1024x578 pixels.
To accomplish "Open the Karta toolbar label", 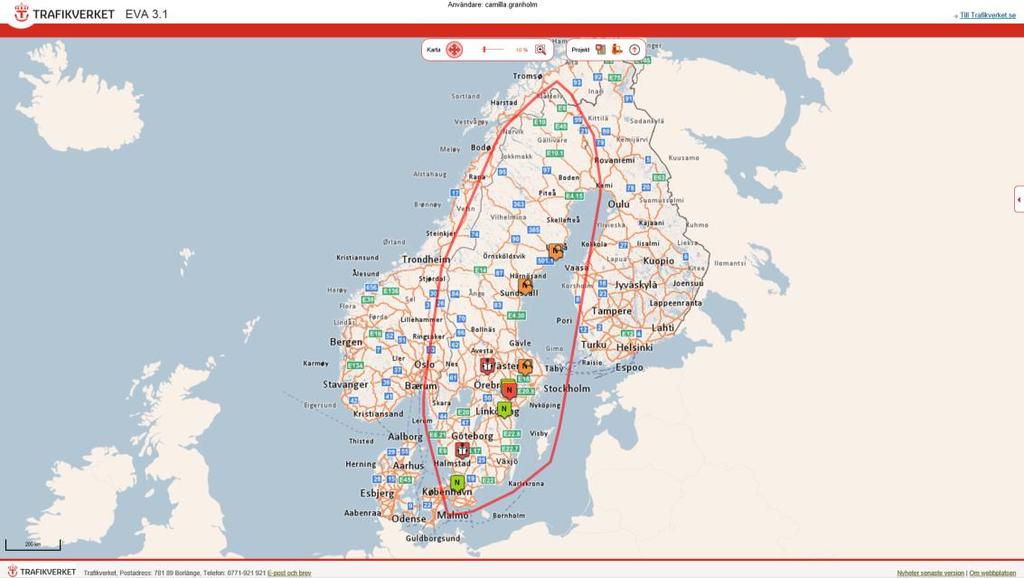I will 434,50.
